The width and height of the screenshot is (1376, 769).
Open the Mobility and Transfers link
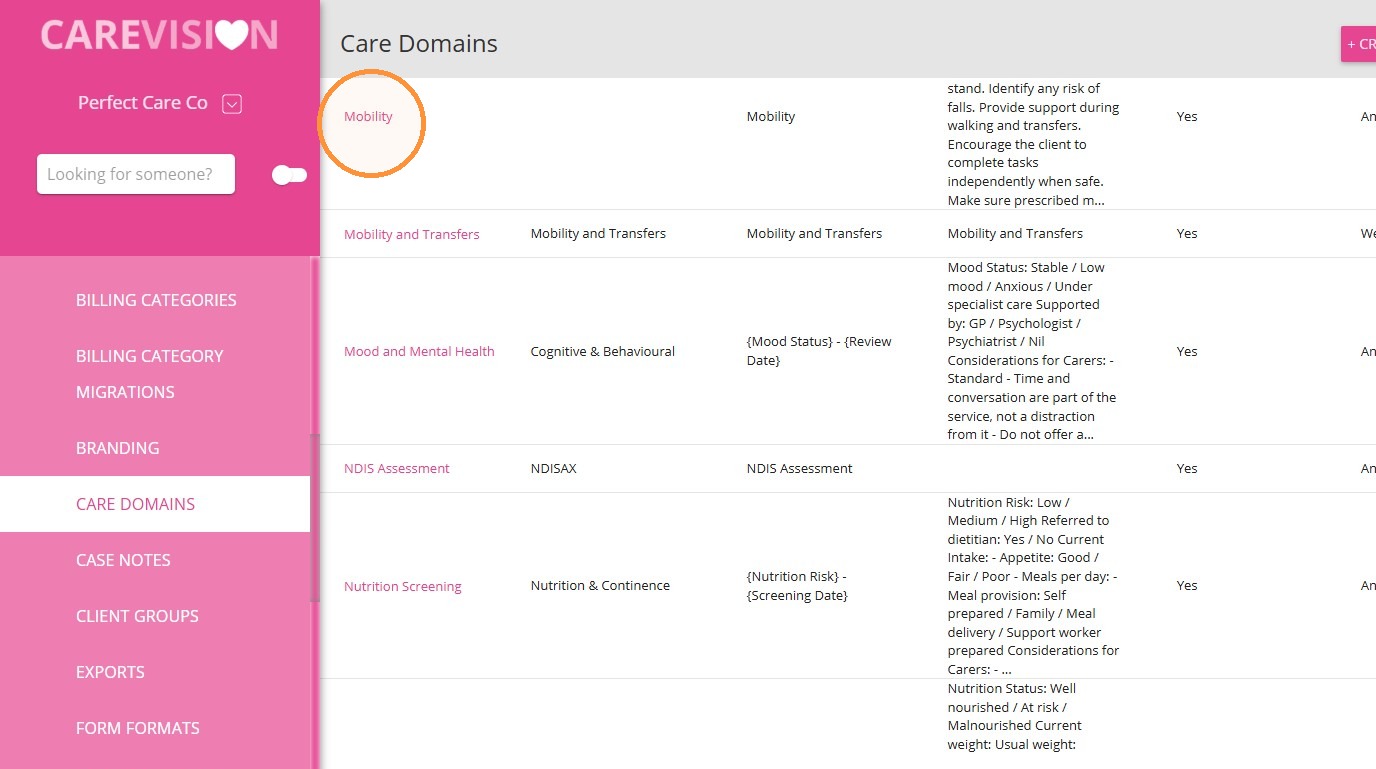pyautogui.click(x=411, y=234)
